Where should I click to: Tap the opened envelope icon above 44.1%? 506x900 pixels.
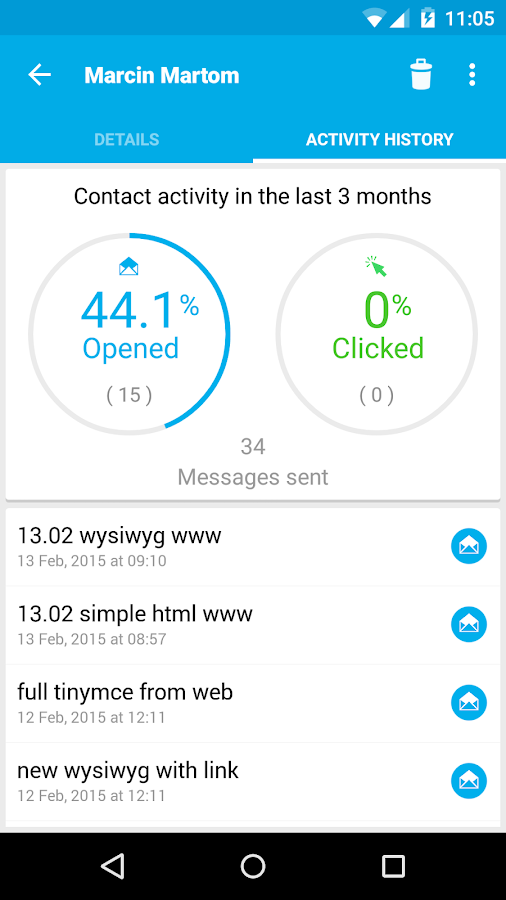pos(129,266)
